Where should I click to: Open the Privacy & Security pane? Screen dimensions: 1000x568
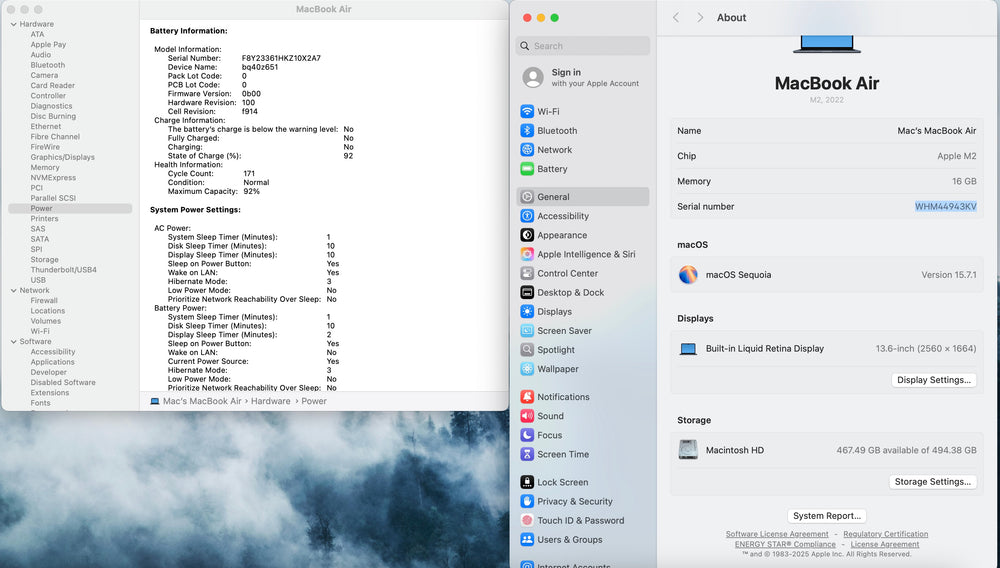pos(574,502)
